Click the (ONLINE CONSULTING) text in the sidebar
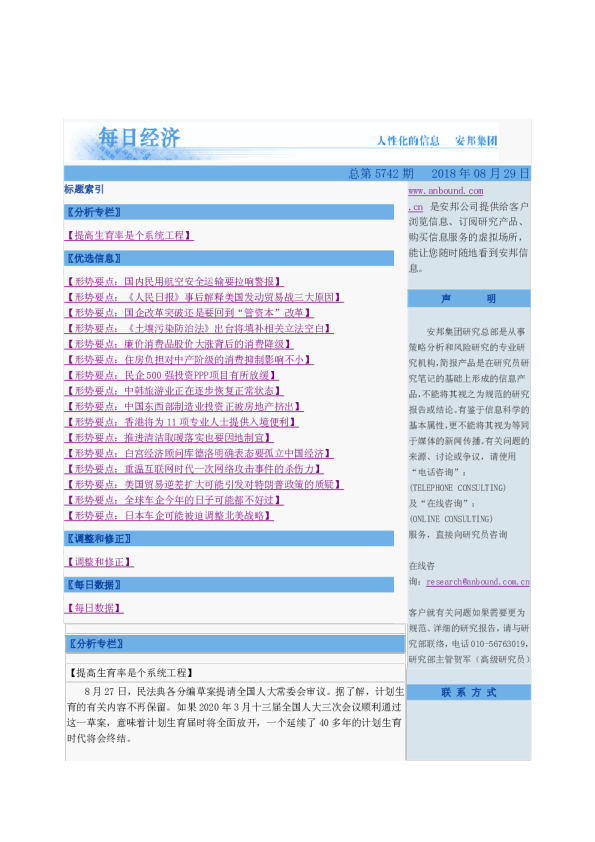This screenshot has width=595, height=842. [x=451, y=519]
